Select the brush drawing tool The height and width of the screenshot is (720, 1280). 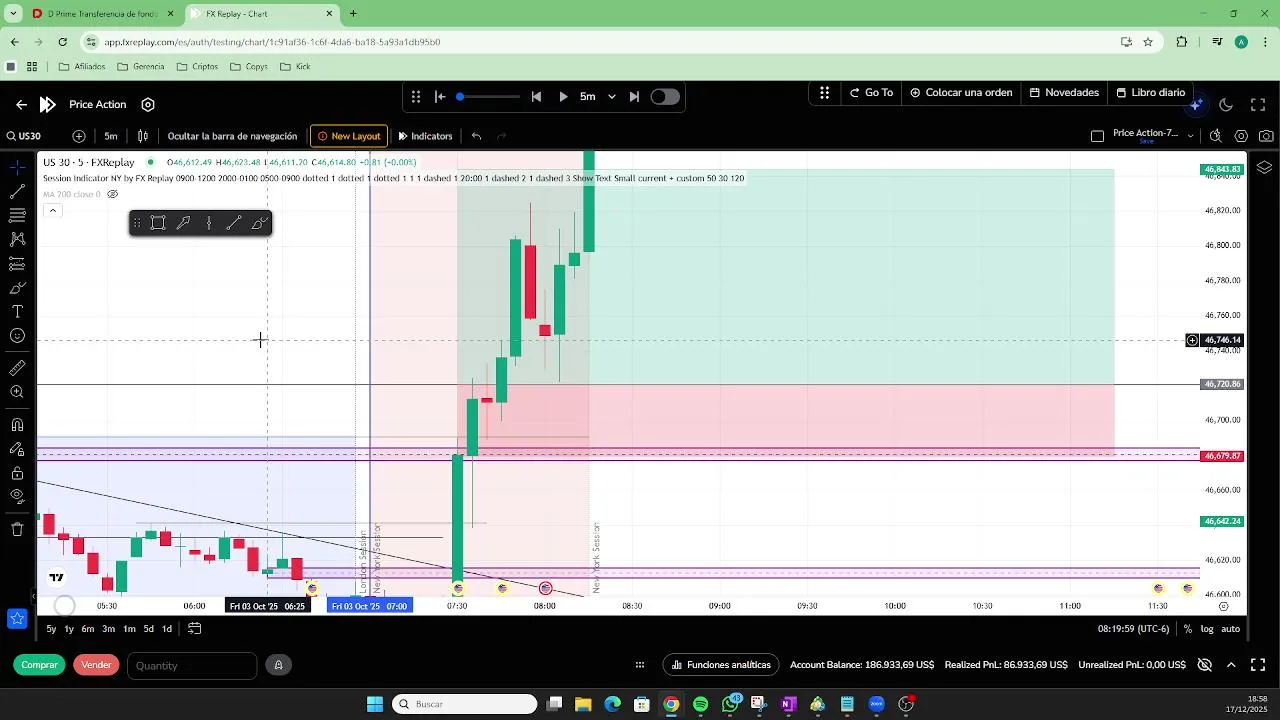pos(17,288)
